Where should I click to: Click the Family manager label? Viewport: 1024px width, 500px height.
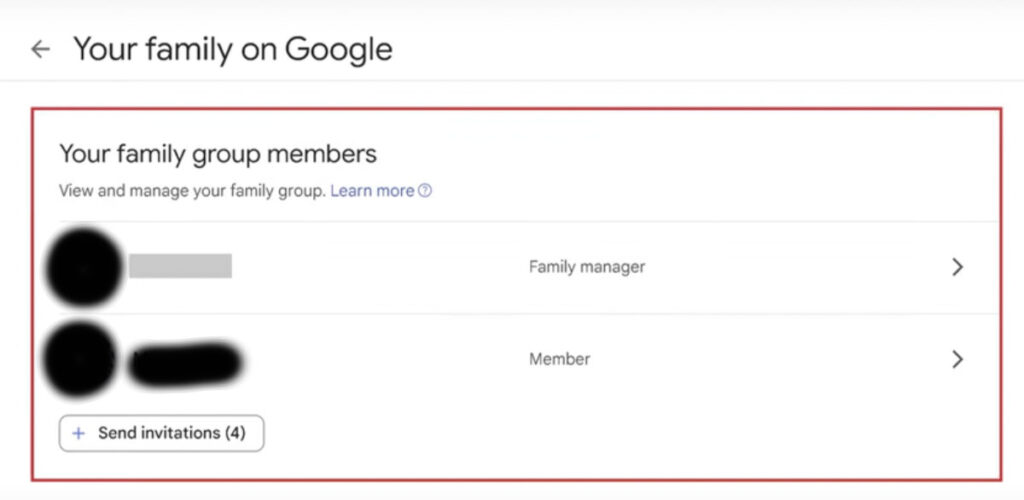point(587,267)
